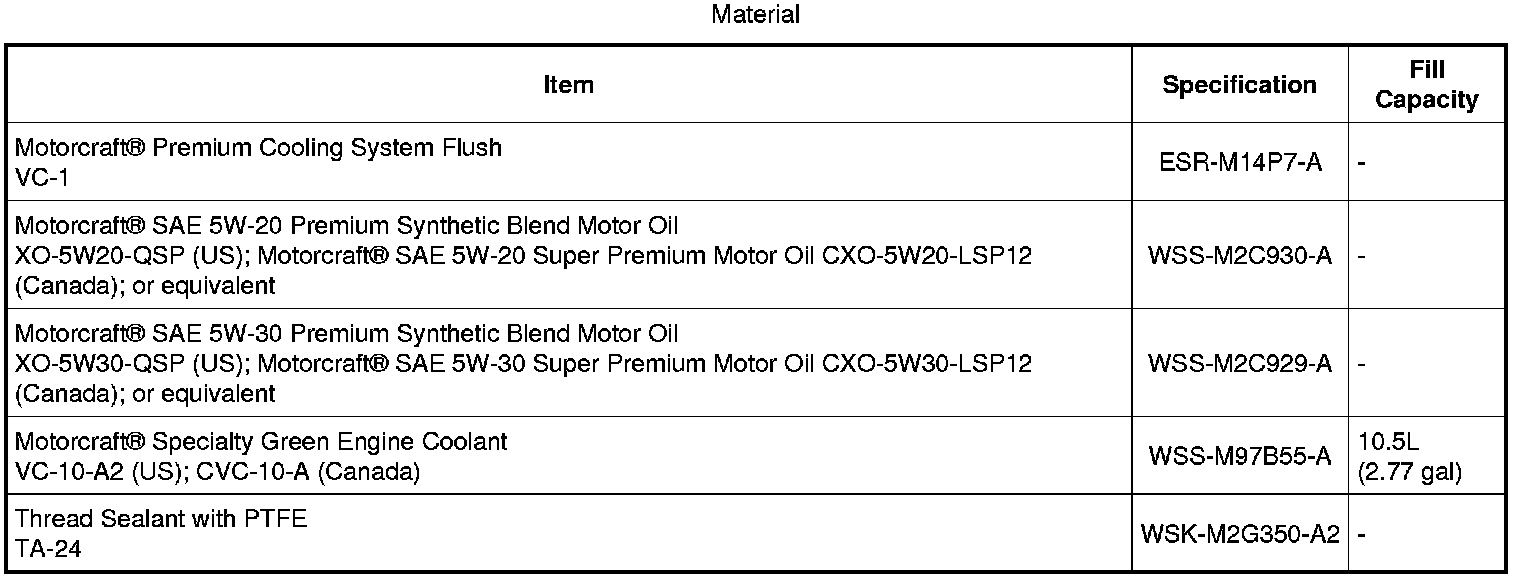Select the WSS-M97B55-A specification cell
This screenshot has width=1520, height=580.
[1239, 457]
